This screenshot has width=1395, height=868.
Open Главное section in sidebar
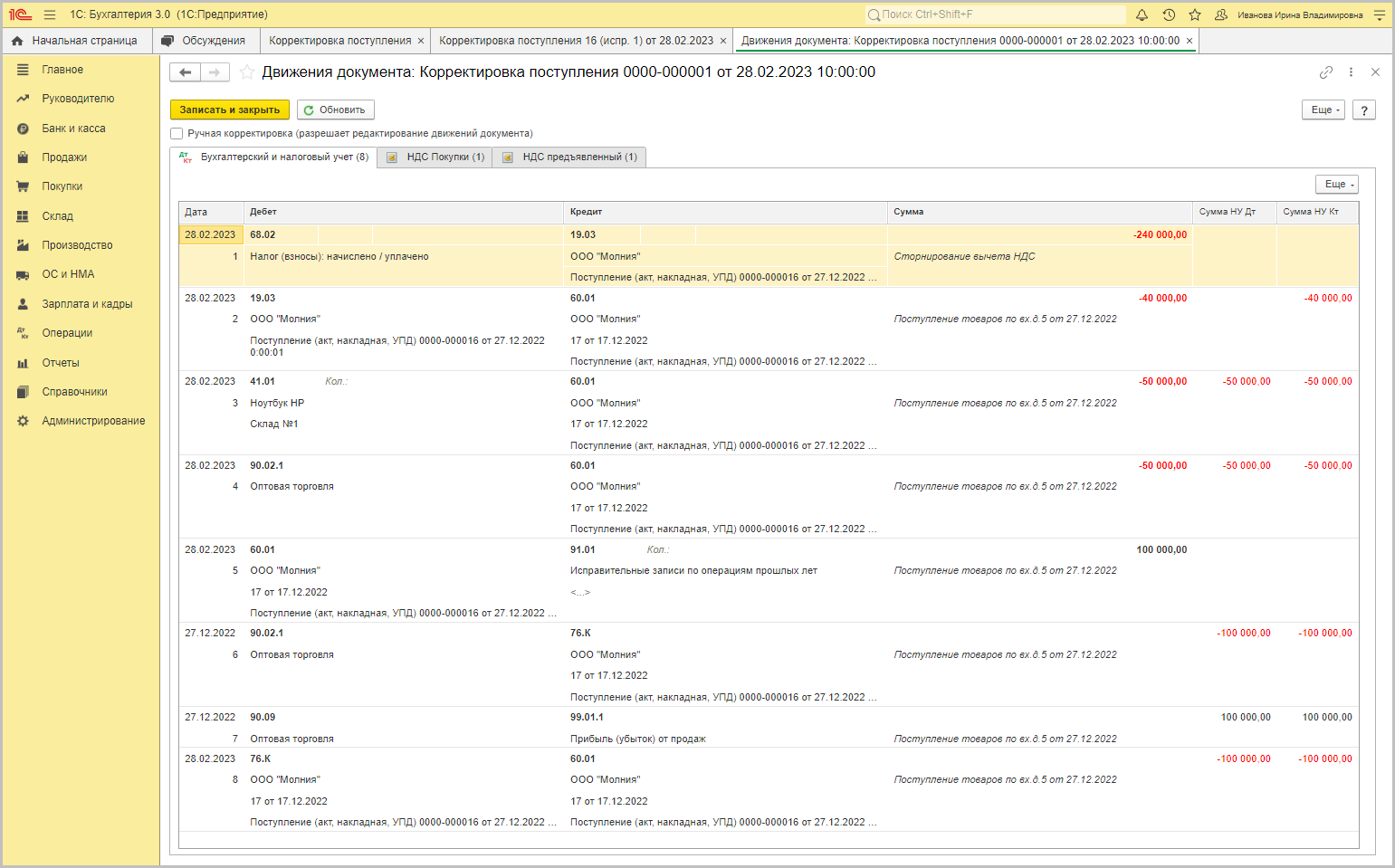click(x=62, y=70)
